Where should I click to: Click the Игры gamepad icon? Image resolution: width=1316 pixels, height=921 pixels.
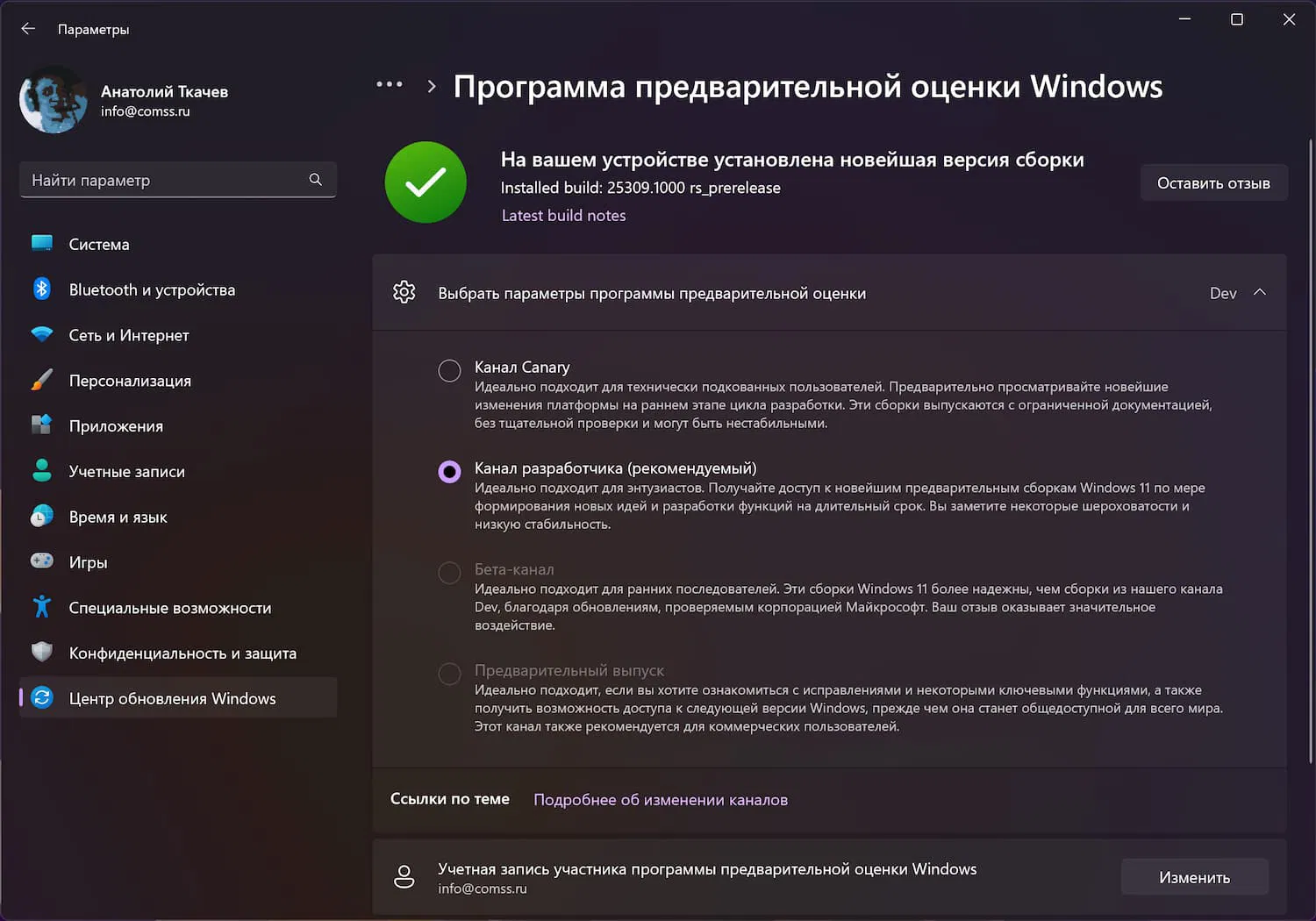(x=42, y=561)
